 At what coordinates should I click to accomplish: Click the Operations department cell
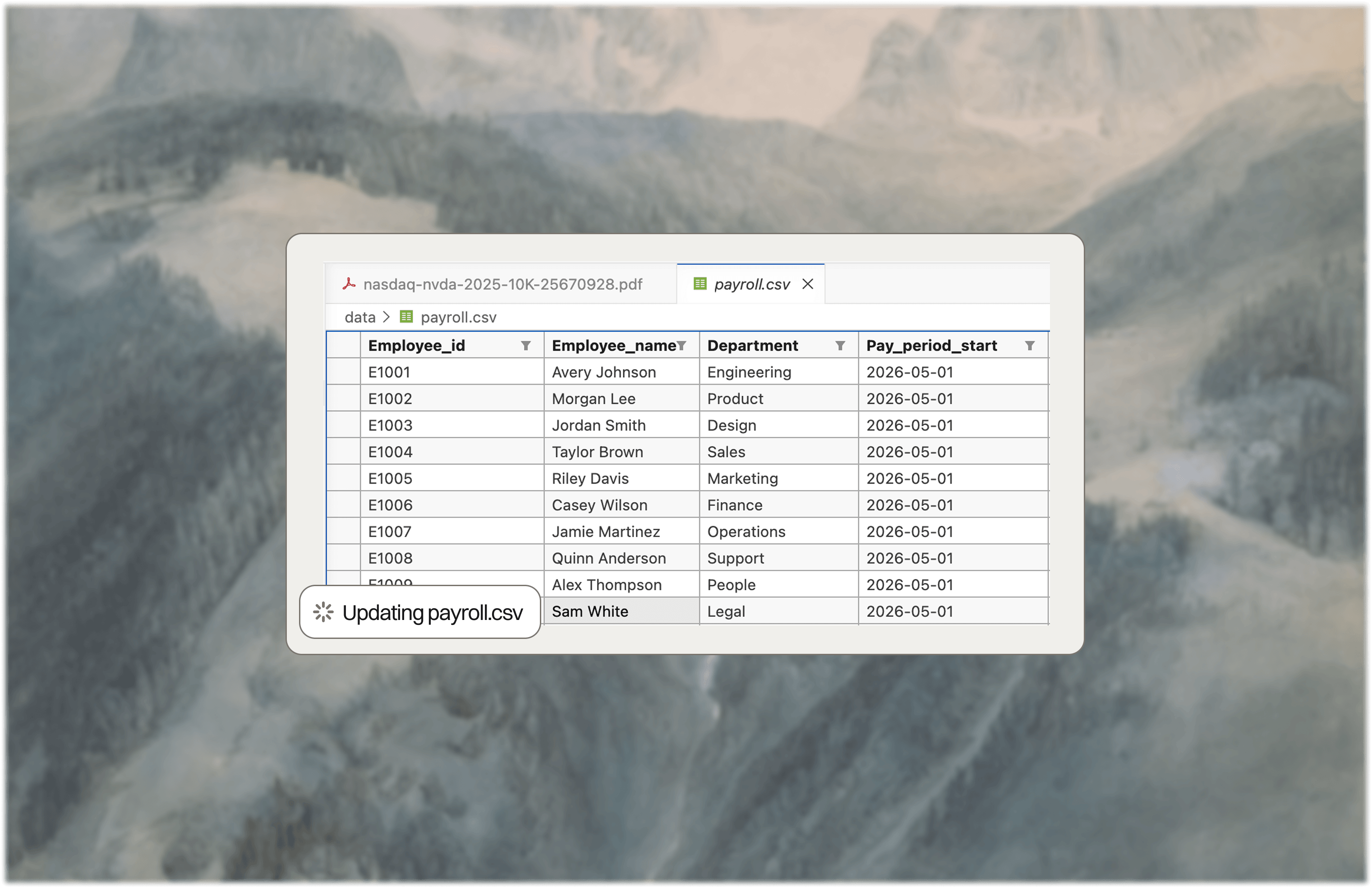779,531
